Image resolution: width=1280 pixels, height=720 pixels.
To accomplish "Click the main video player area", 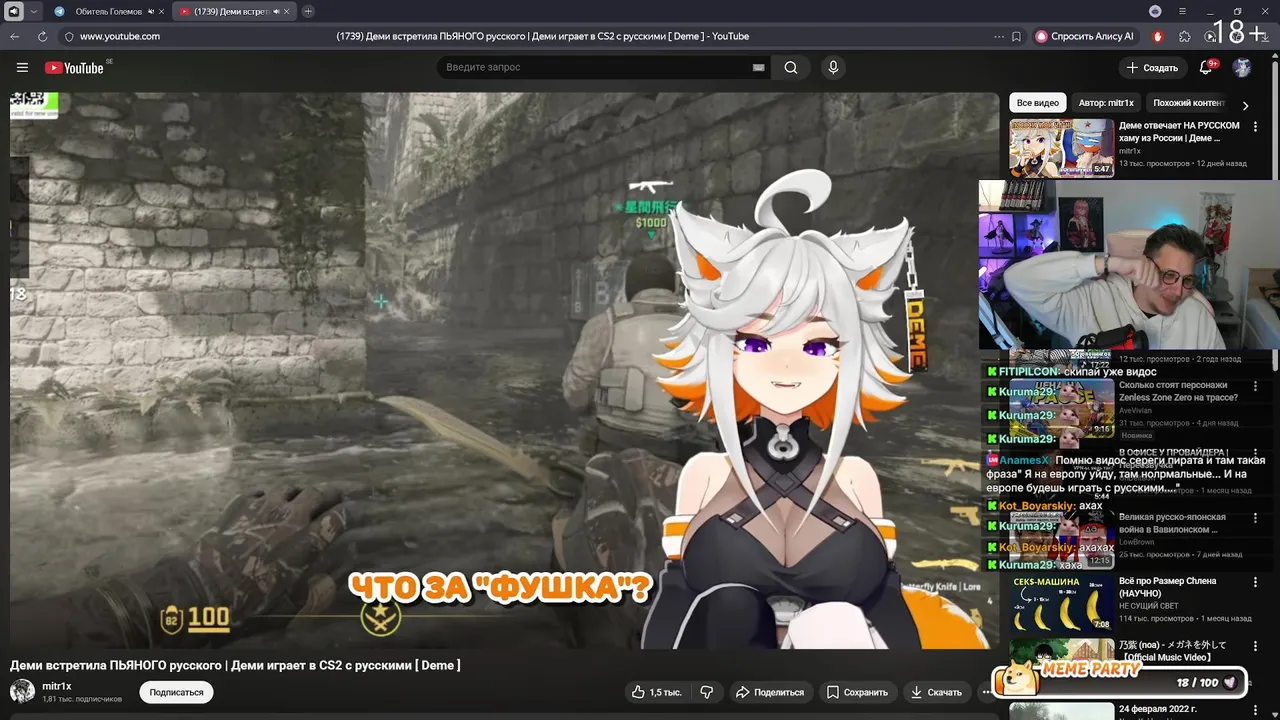I will pyautogui.click(x=504, y=370).
